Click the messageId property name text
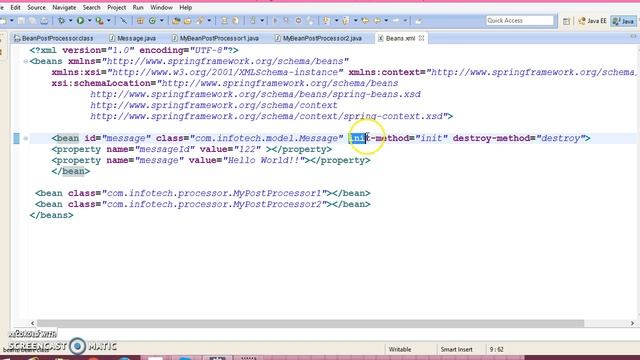Screen dimensions: 640x360 click(164, 149)
